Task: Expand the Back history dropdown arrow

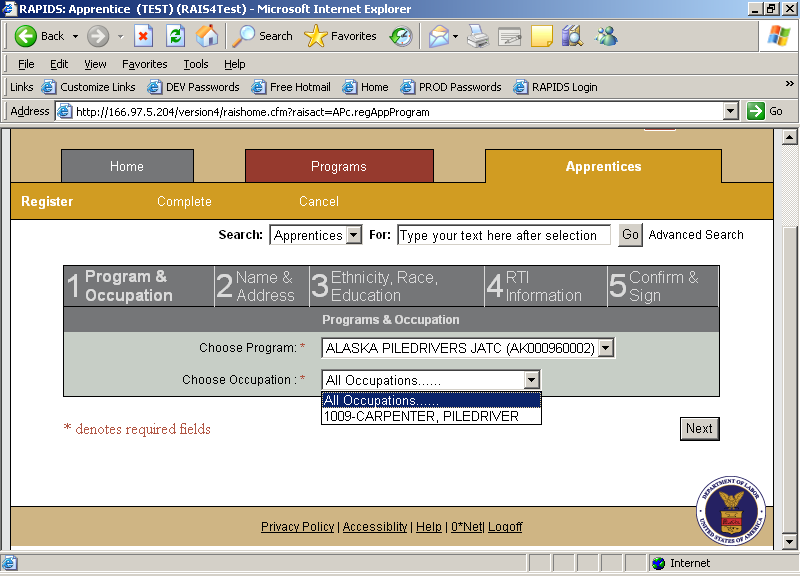Action: point(76,36)
